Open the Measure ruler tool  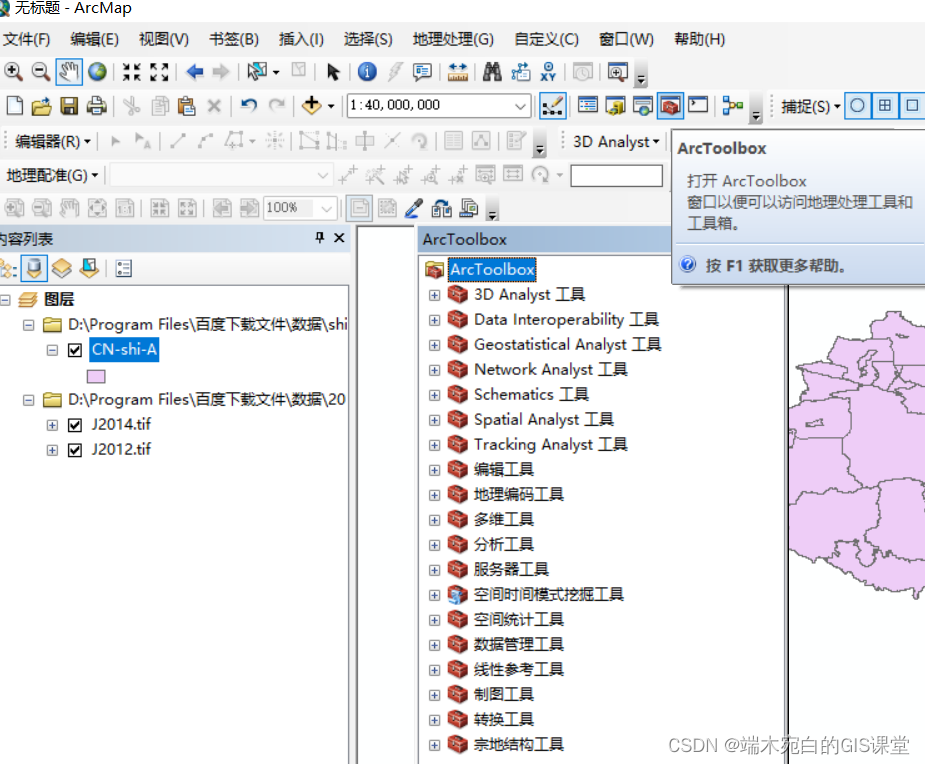pos(458,72)
